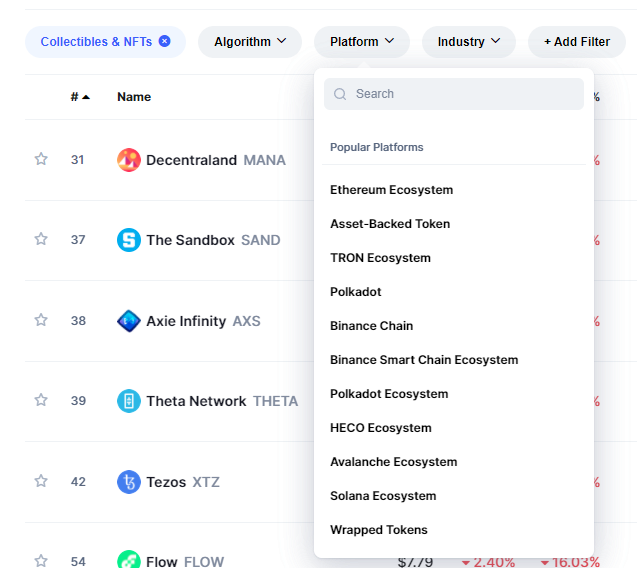
Task: Expand the Industry filter dropdown
Action: pyautogui.click(x=468, y=42)
